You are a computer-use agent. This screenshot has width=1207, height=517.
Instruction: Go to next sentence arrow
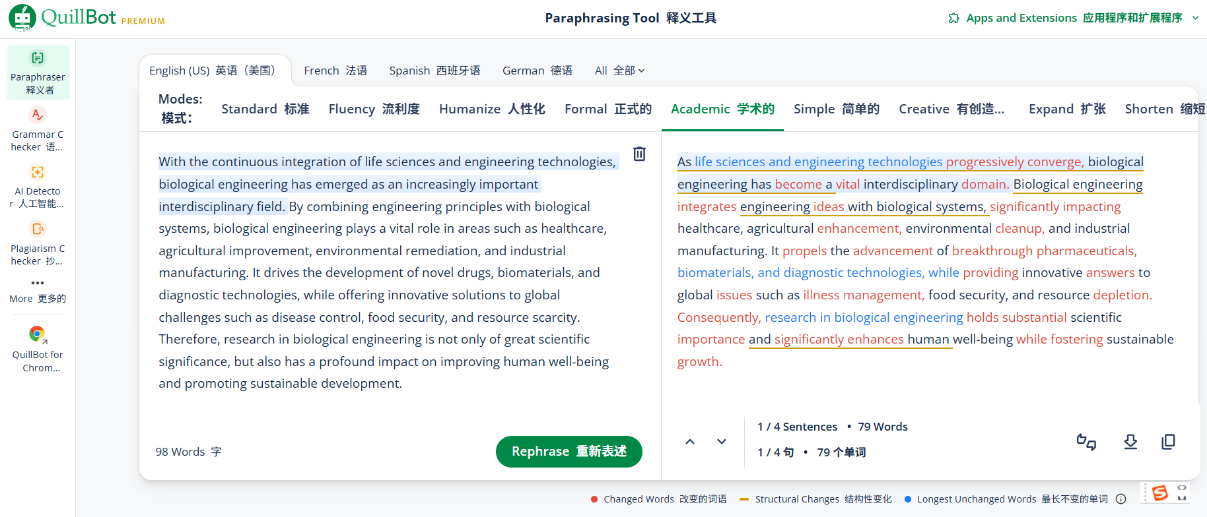click(x=721, y=441)
